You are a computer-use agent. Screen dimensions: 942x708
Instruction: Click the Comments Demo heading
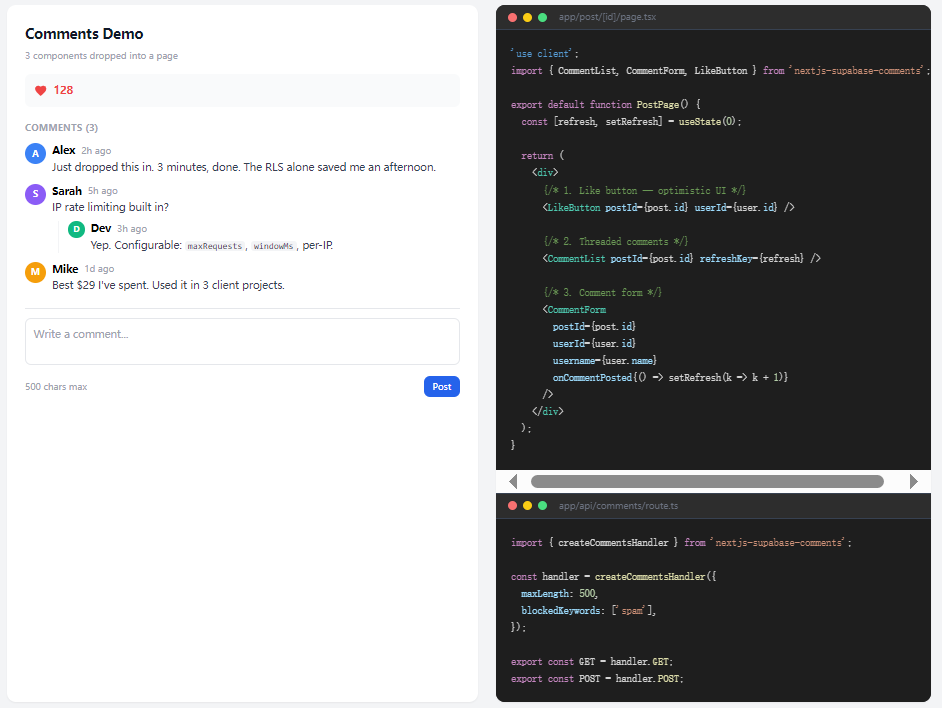coord(84,34)
